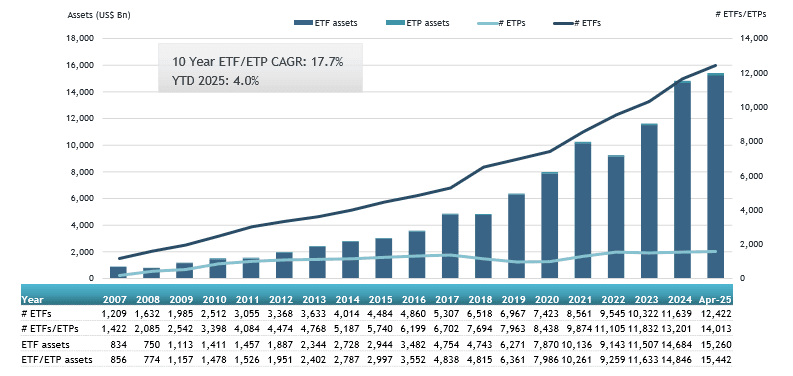Select the 2024 asset bar
The image size is (793, 376).
(x=682, y=180)
